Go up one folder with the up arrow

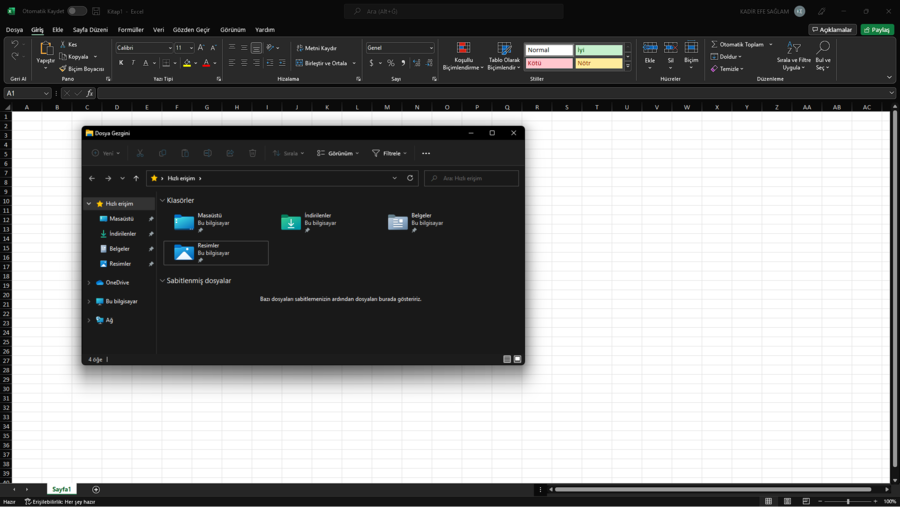(x=136, y=178)
